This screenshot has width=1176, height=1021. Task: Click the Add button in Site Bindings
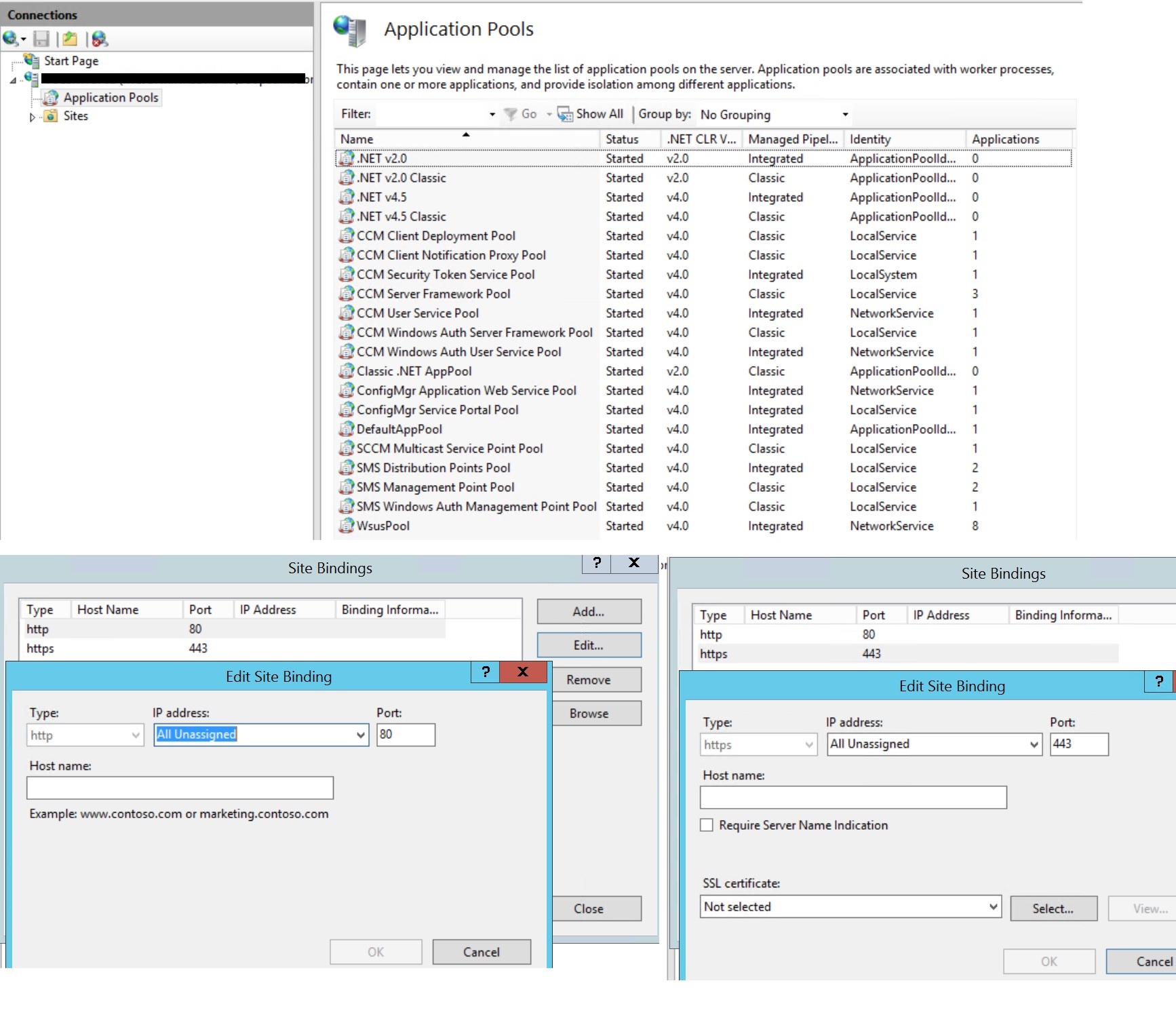pos(587,611)
